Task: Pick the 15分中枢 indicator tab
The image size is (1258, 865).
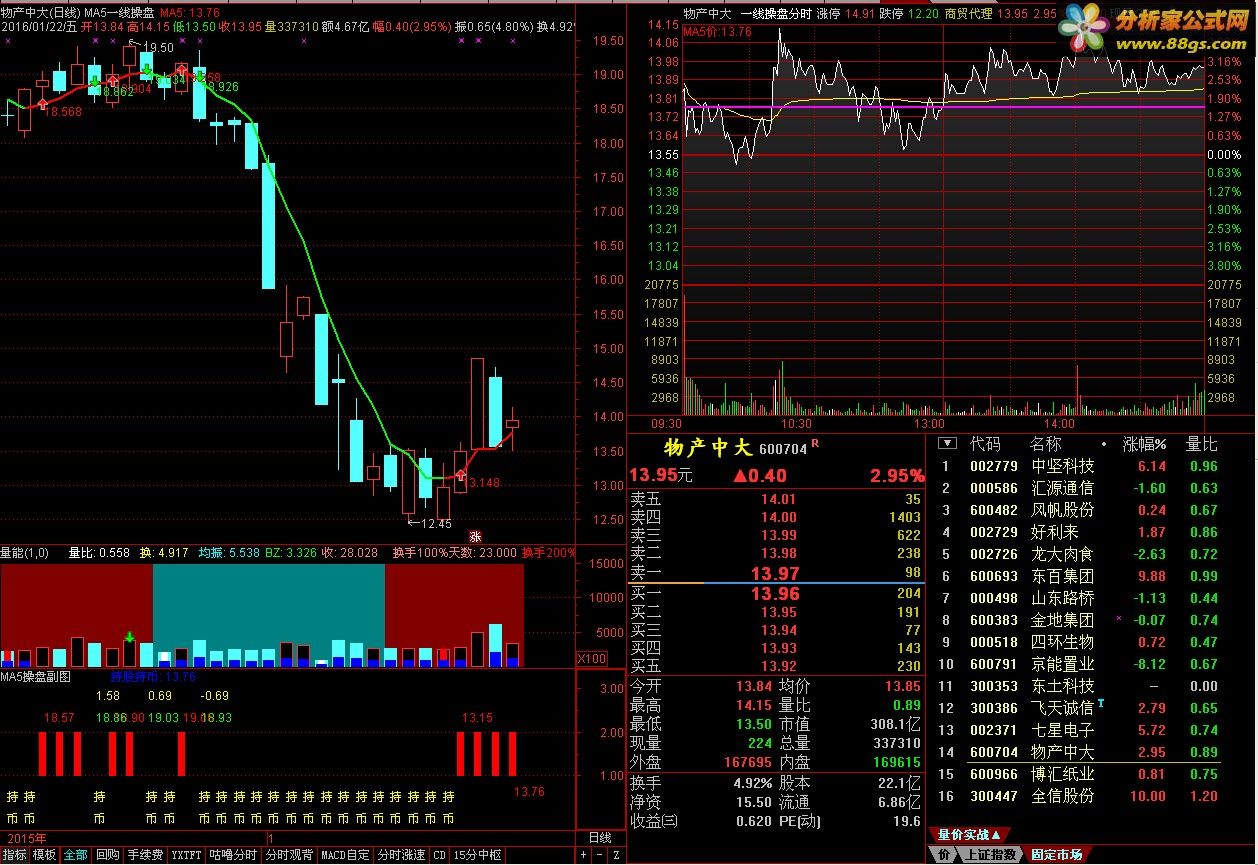Action: (477, 855)
